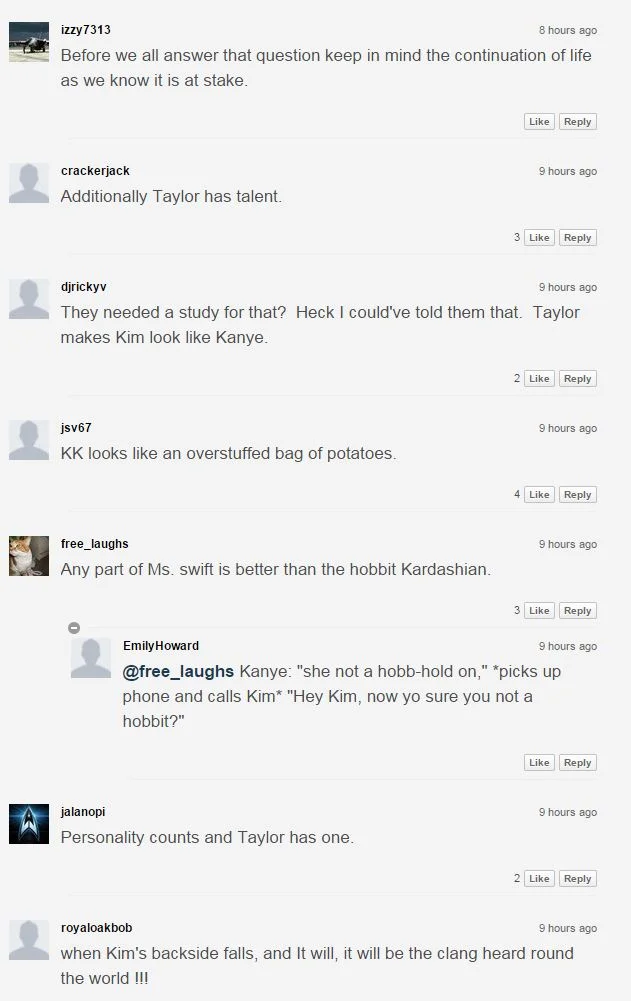Click djrickyv's default profile avatar
631x1001 pixels.
[x=29, y=299]
